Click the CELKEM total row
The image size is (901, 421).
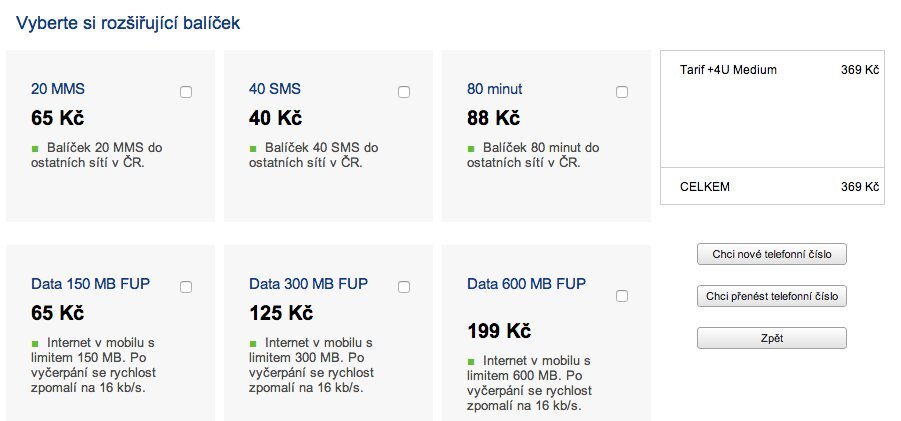coord(772,186)
